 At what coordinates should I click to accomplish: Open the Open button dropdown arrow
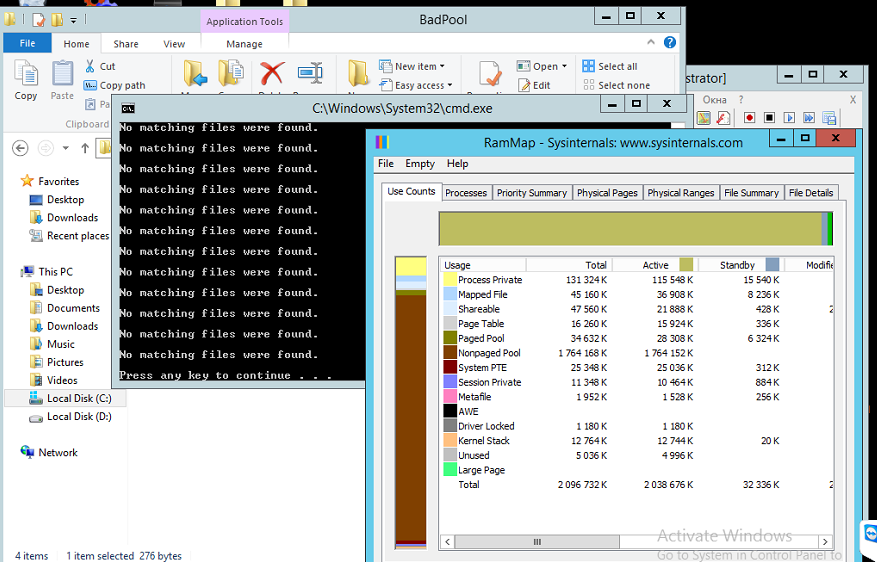(x=567, y=67)
